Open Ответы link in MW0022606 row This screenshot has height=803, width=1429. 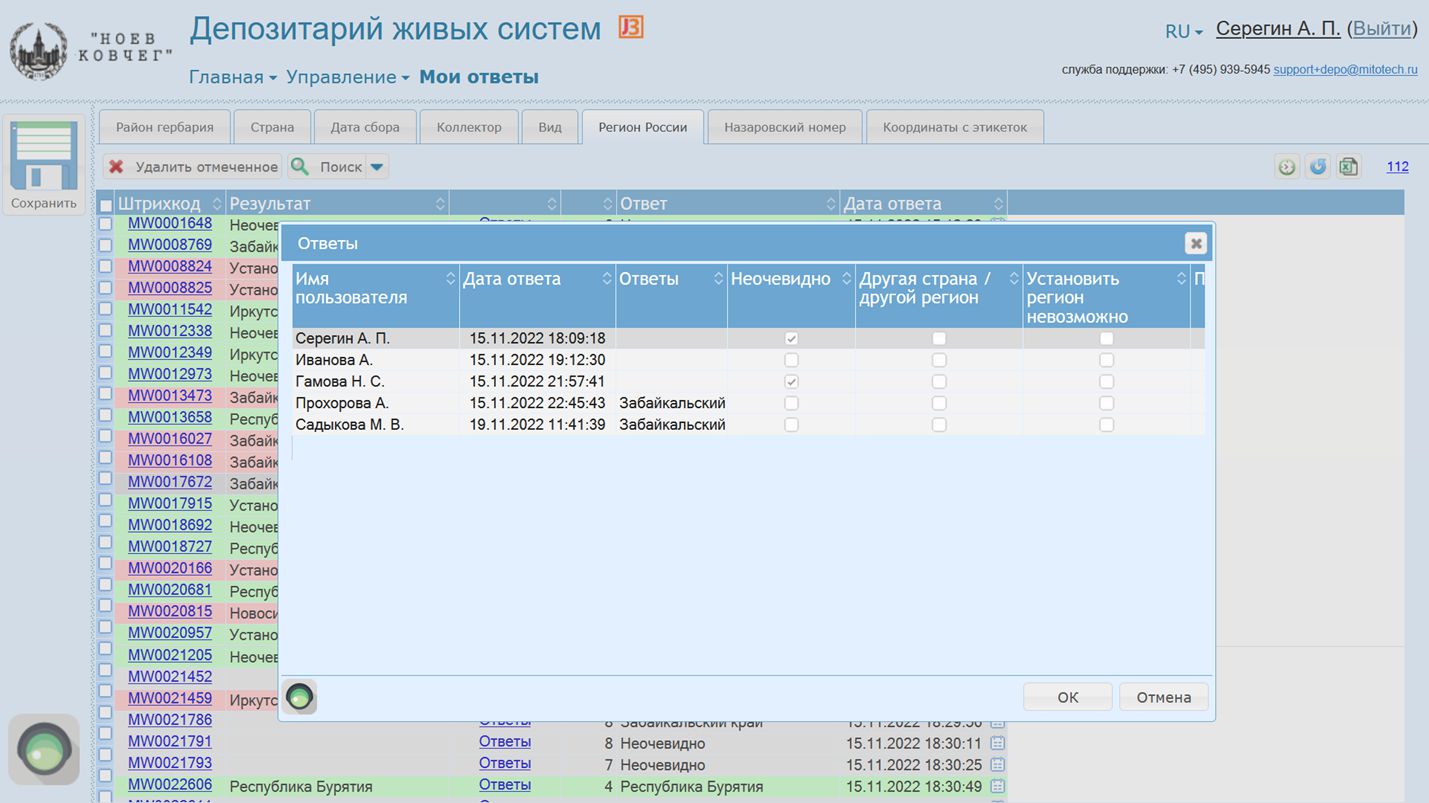click(x=505, y=785)
